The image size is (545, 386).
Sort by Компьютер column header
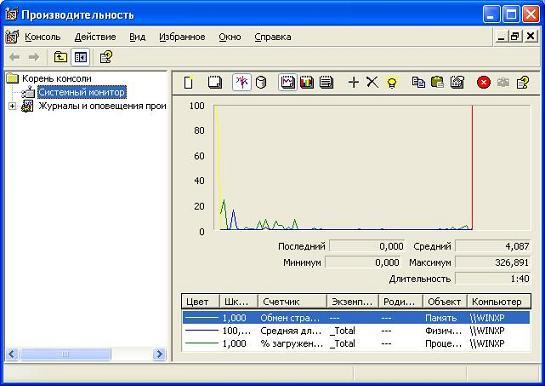click(x=499, y=302)
